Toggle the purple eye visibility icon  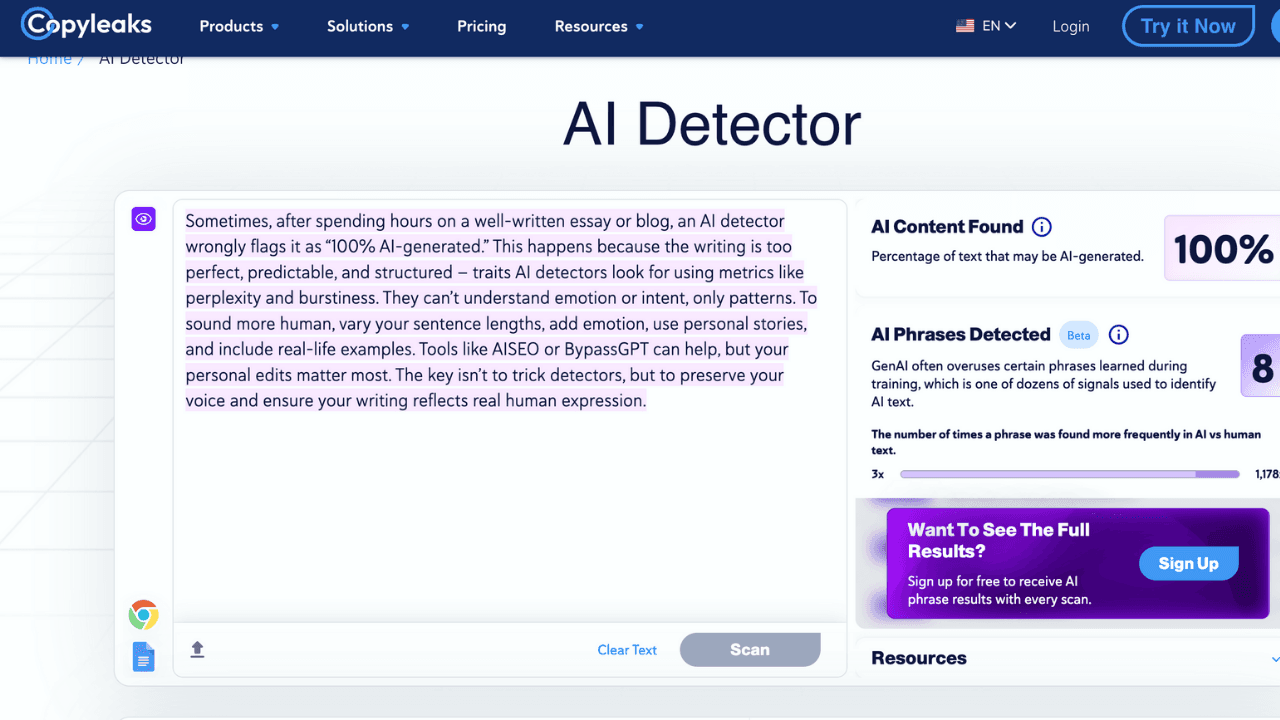pyautogui.click(x=143, y=219)
